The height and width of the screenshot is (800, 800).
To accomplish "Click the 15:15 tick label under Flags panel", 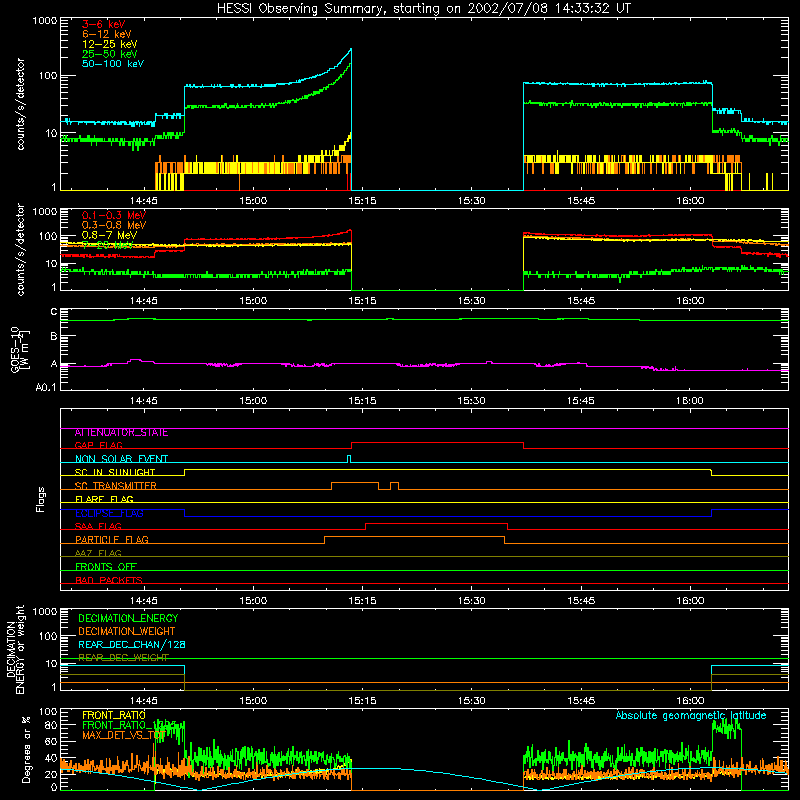I will [362, 601].
